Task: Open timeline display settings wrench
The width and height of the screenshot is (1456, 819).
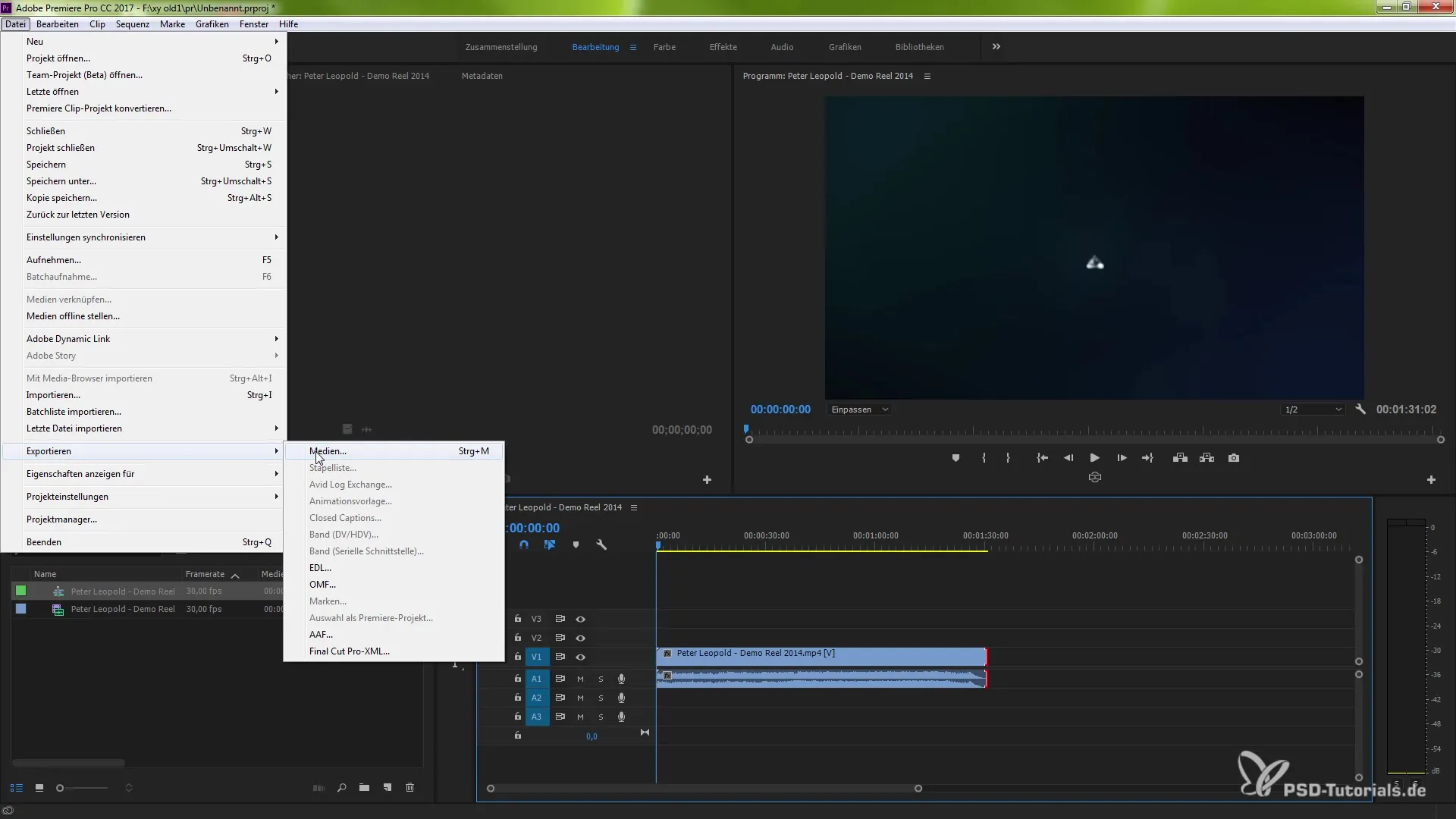Action: point(601,544)
